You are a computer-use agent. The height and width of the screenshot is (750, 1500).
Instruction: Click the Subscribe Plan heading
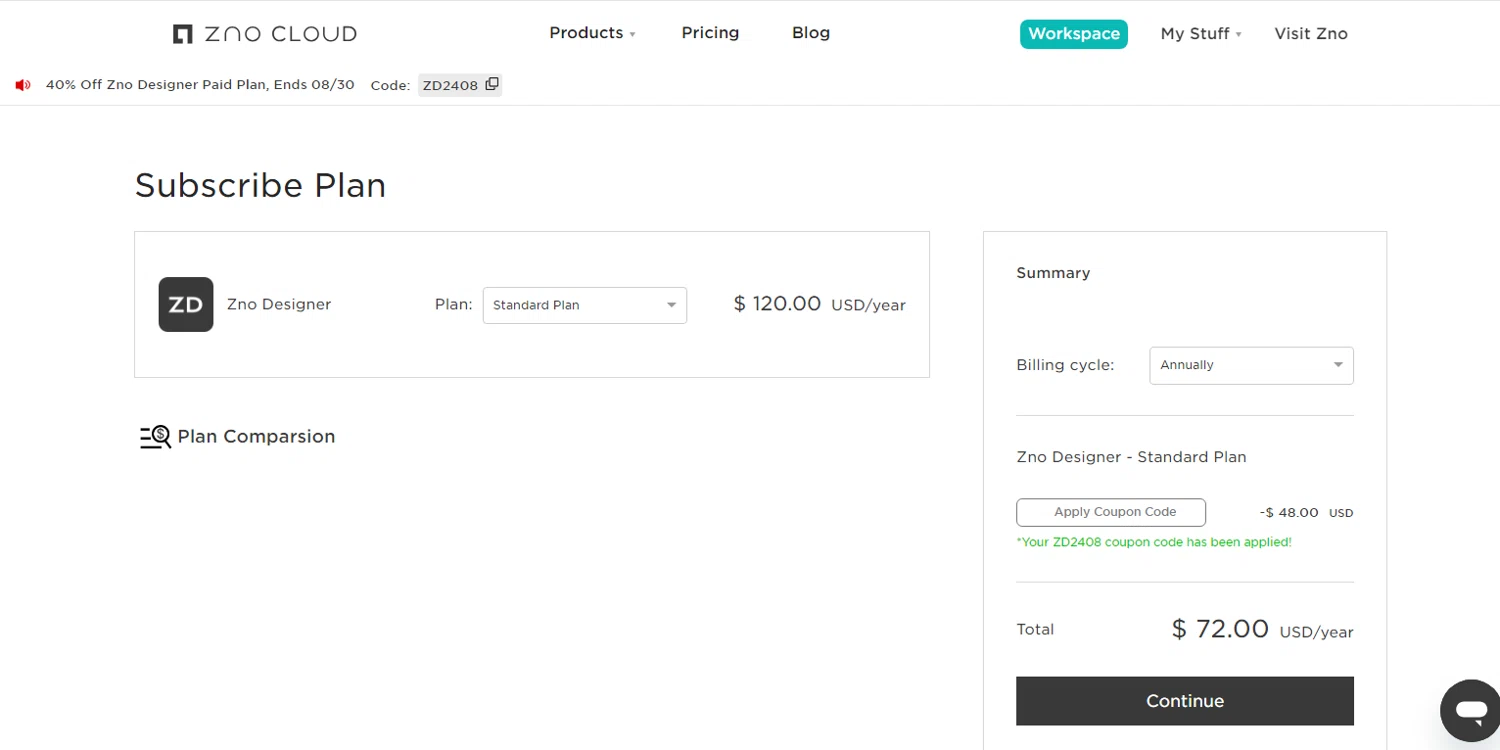tap(260, 185)
